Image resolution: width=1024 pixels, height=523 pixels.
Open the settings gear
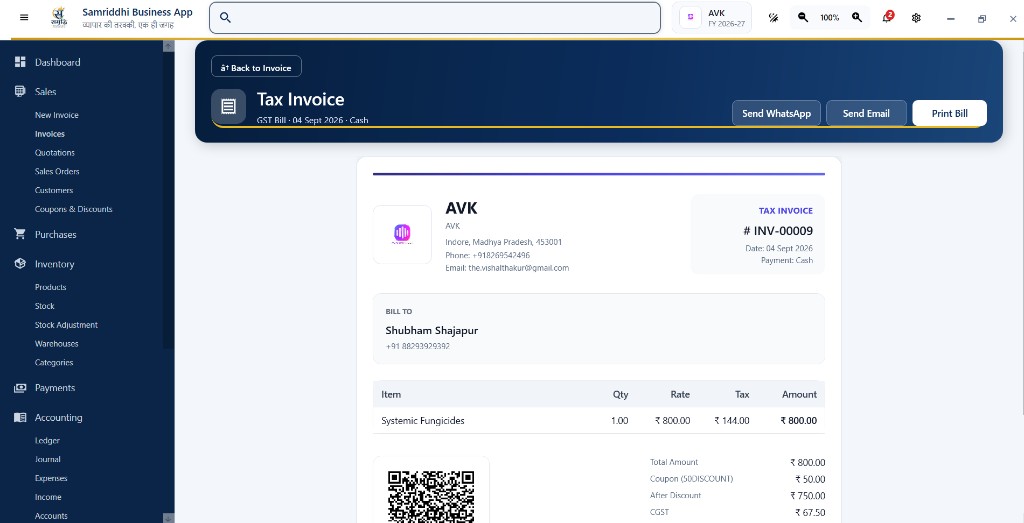916,18
